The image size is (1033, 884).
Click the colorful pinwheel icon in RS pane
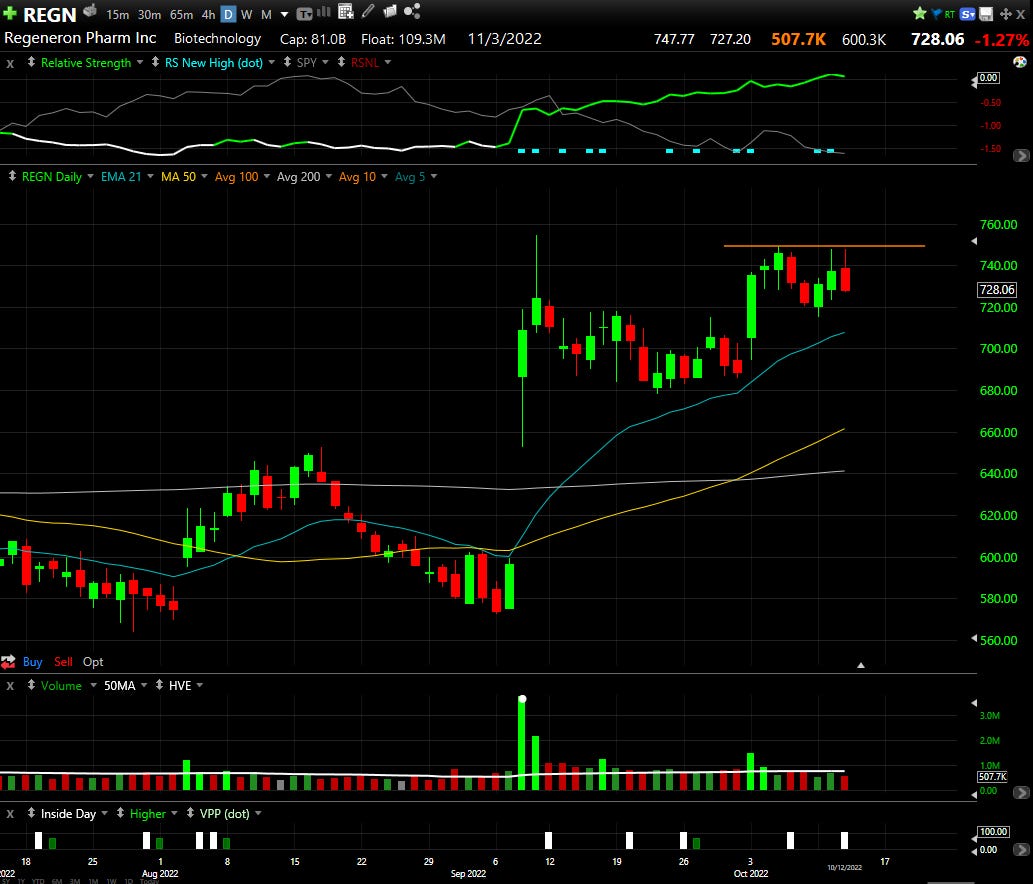[1019, 62]
